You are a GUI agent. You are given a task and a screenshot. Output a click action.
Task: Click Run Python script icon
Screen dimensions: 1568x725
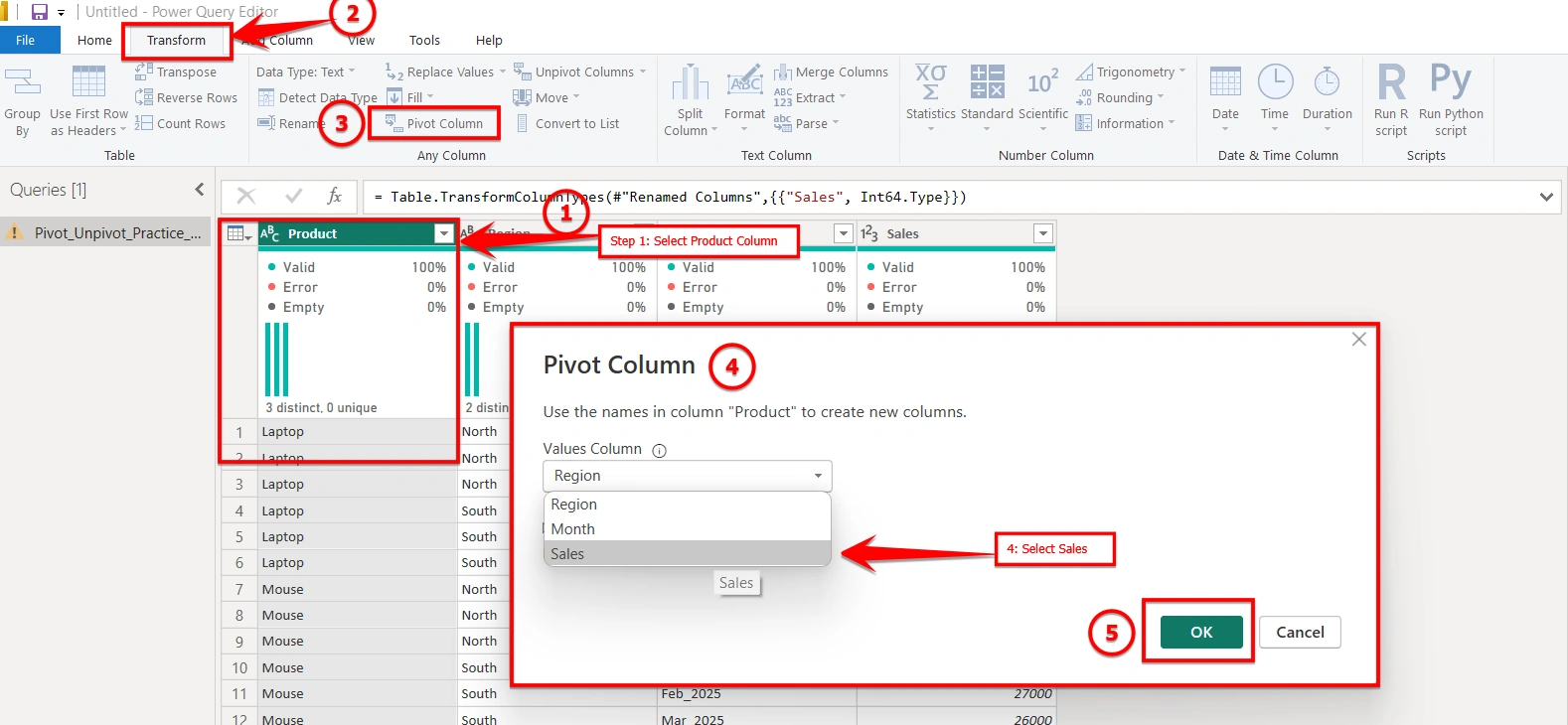point(1451,80)
